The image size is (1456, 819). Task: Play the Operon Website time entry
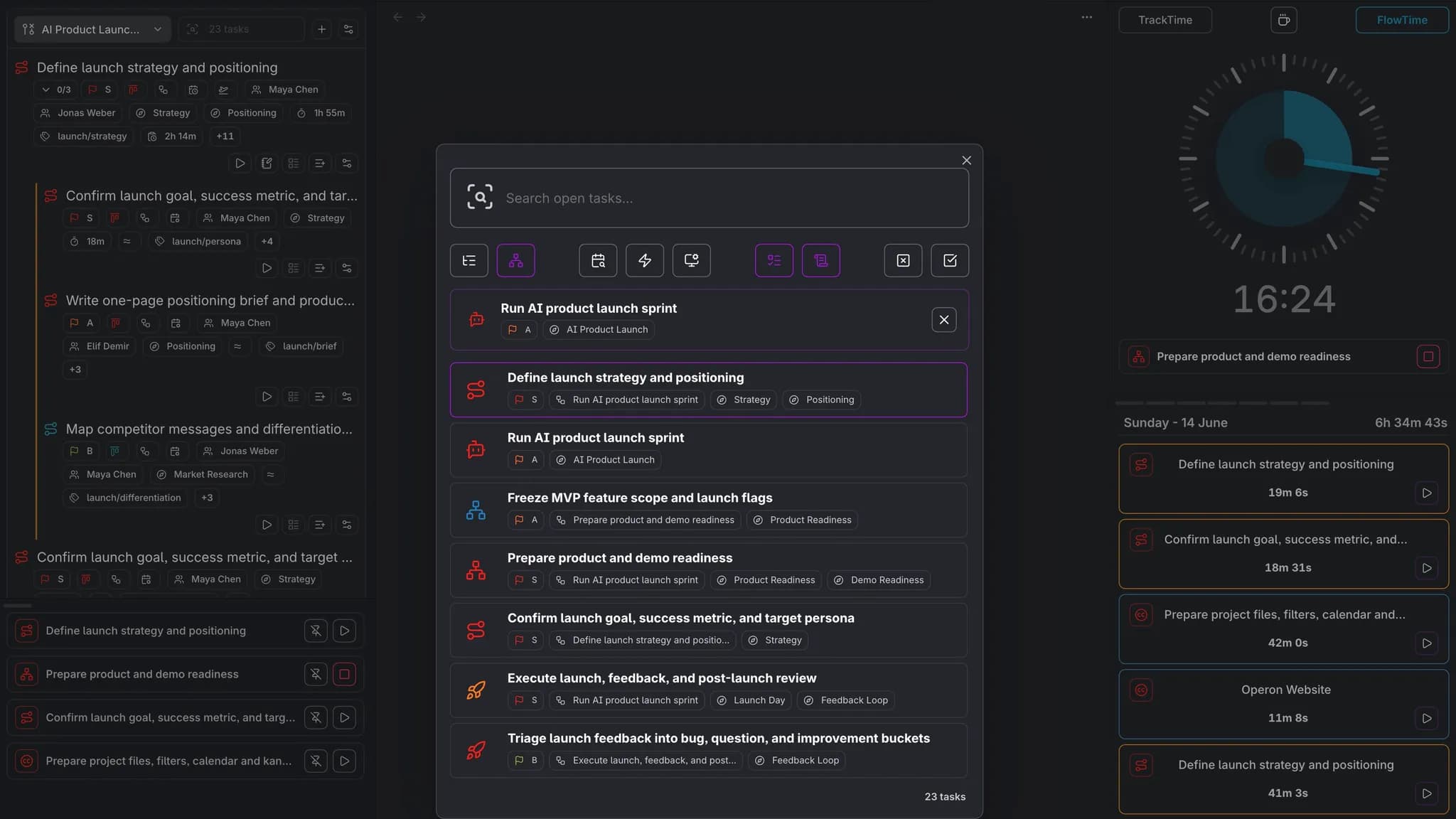click(x=1426, y=718)
